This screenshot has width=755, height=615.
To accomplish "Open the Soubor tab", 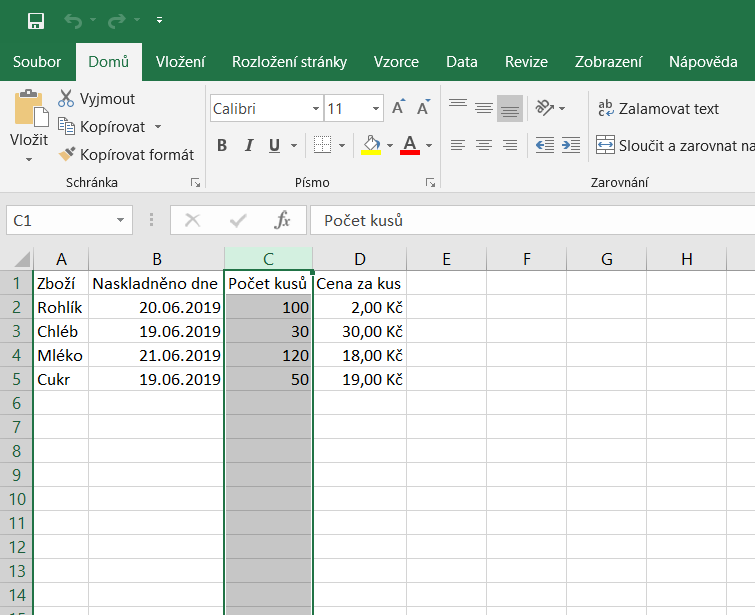I will pyautogui.click(x=37, y=62).
